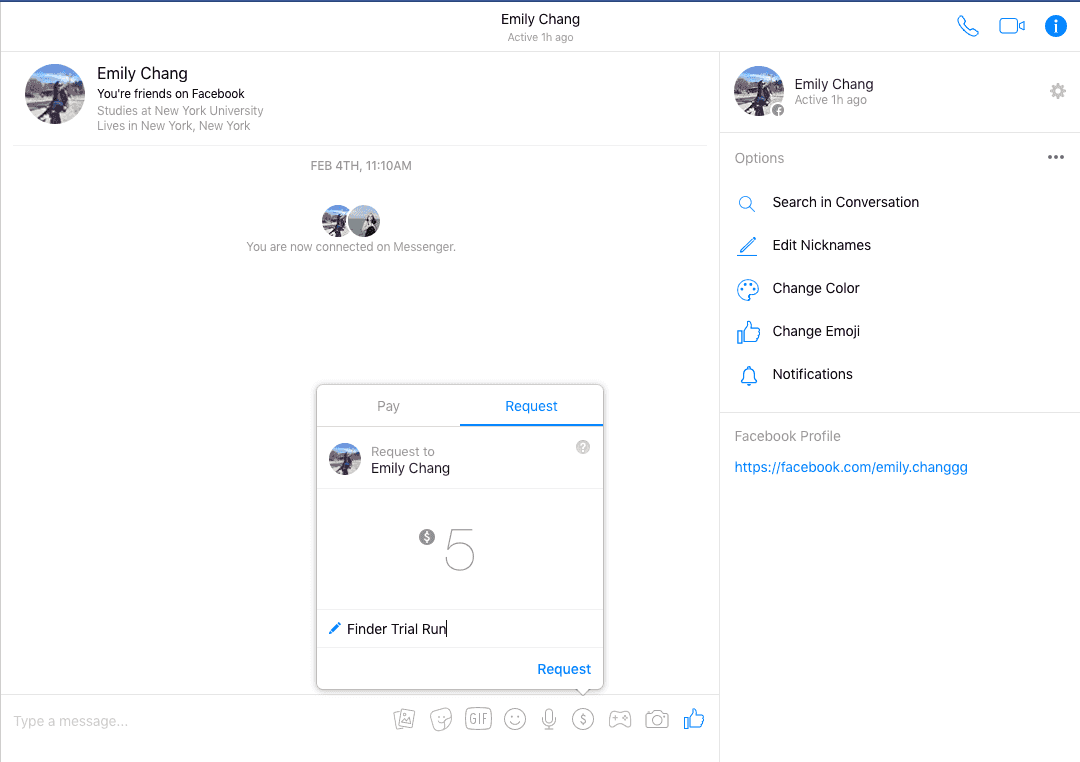
Task: Switch to the Pay tab
Action: click(x=388, y=406)
